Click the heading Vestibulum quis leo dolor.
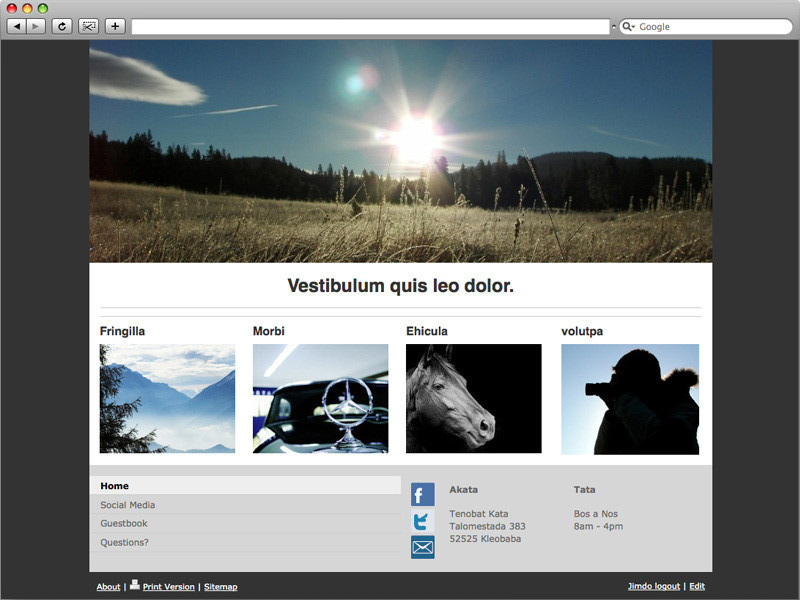Screen dimensions: 800x600 coord(401,286)
